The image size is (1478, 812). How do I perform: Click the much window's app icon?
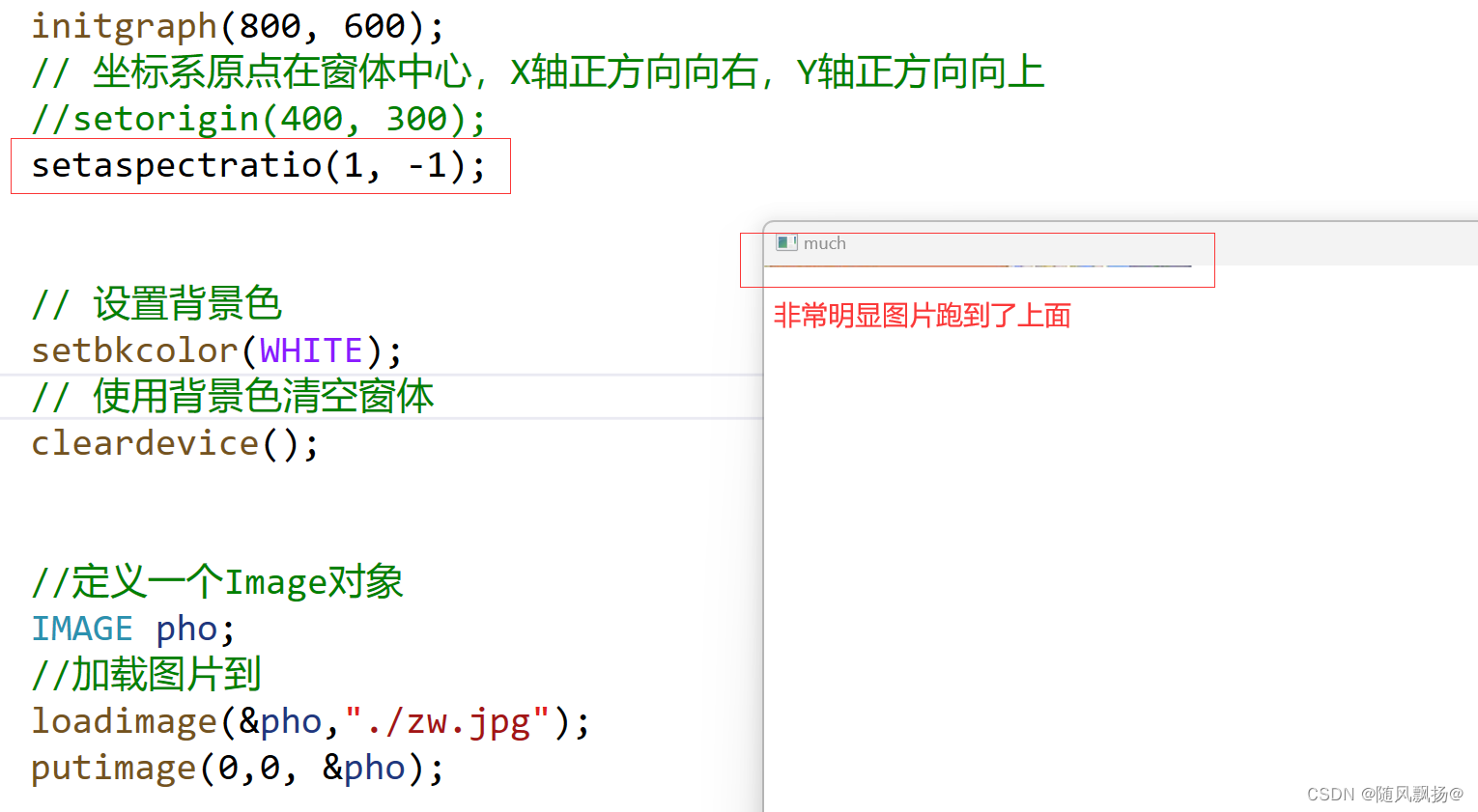click(786, 243)
